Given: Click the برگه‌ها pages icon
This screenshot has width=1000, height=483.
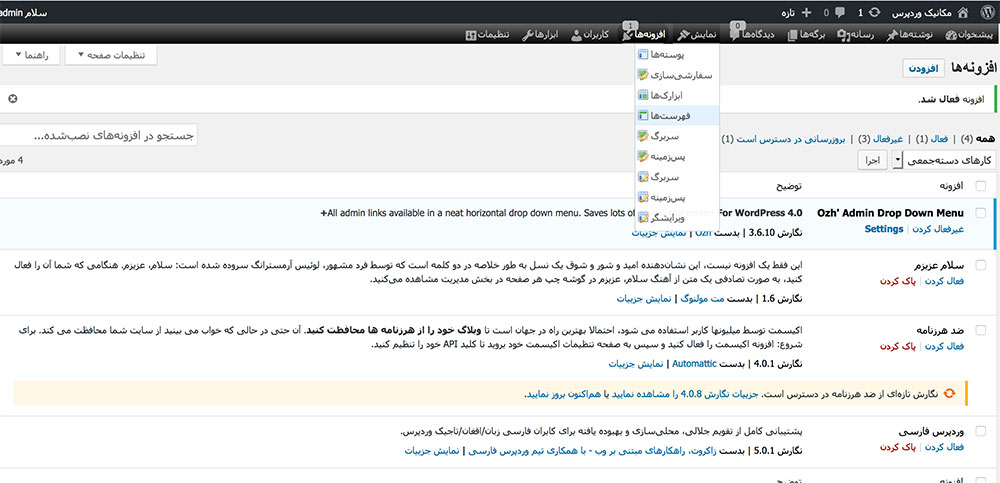Looking at the screenshot, I should (x=793, y=35).
